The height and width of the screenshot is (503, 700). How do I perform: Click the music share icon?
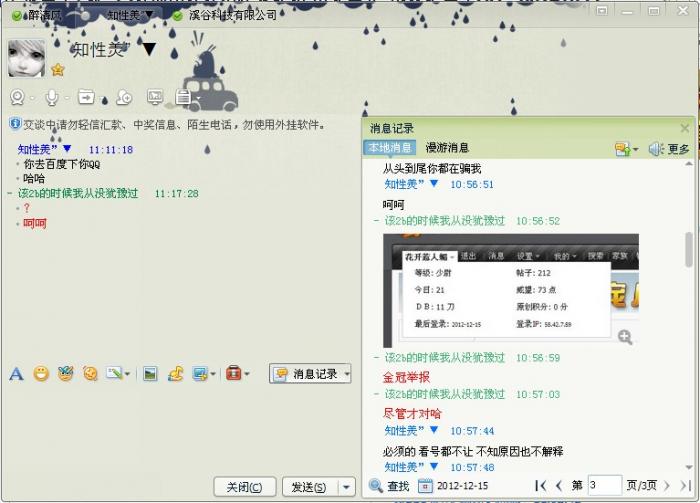(x=175, y=373)
